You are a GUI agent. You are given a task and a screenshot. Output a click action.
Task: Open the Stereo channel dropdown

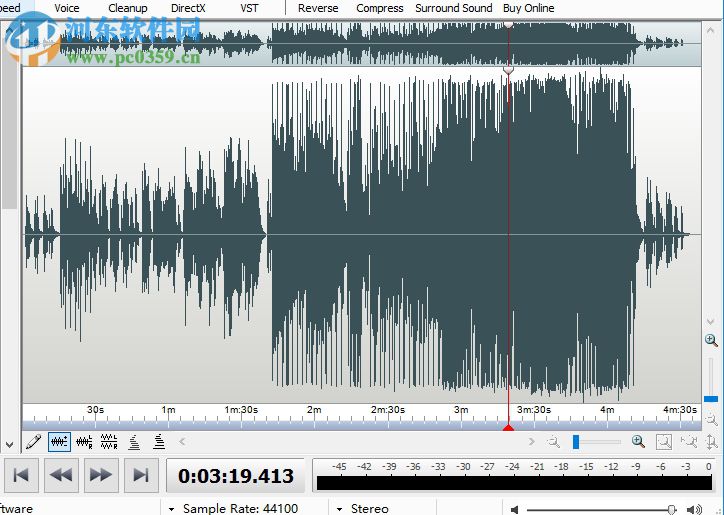point(339,509)
